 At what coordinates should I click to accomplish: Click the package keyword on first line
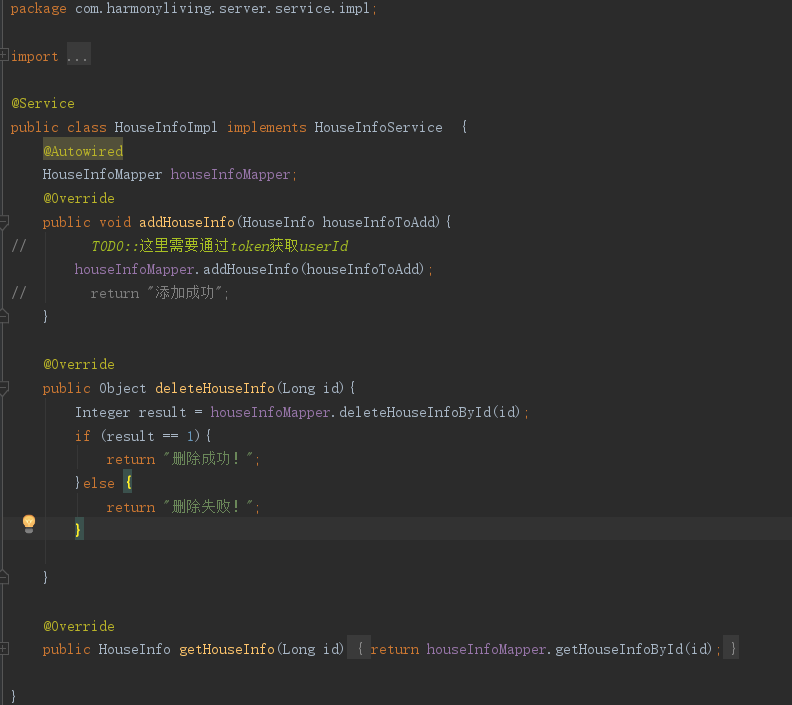click(38, 9)
